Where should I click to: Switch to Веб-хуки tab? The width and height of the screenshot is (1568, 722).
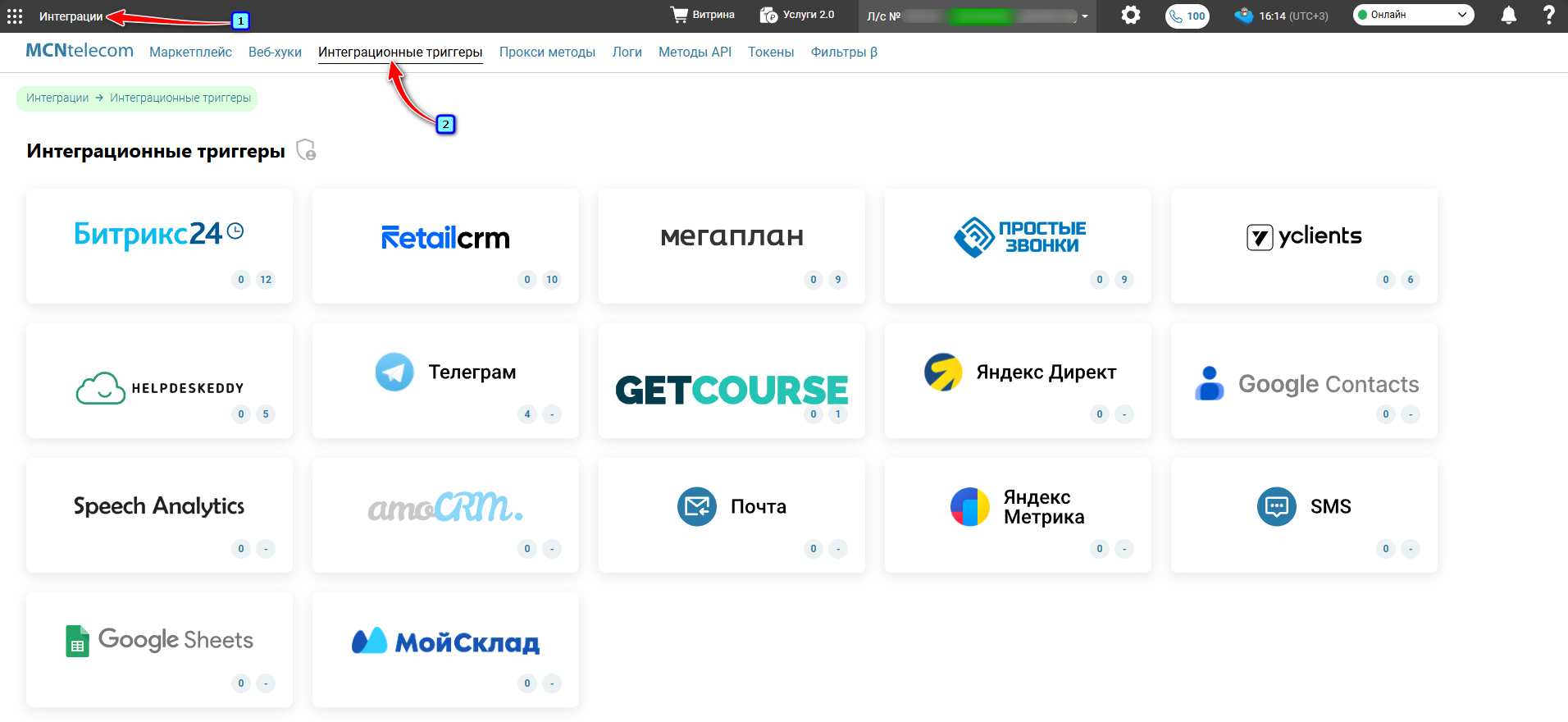(x=275, y=53)
